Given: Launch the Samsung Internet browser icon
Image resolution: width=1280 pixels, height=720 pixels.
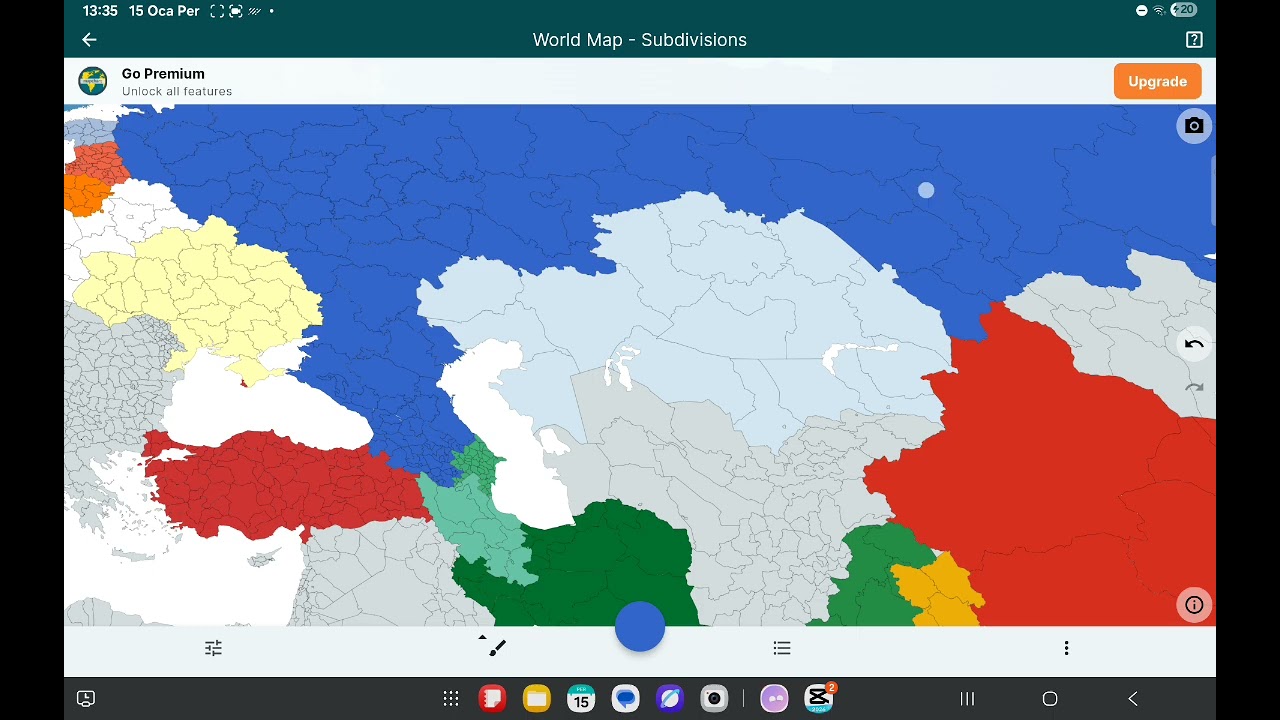Looking at the screenshot, I should coord(670,698).
